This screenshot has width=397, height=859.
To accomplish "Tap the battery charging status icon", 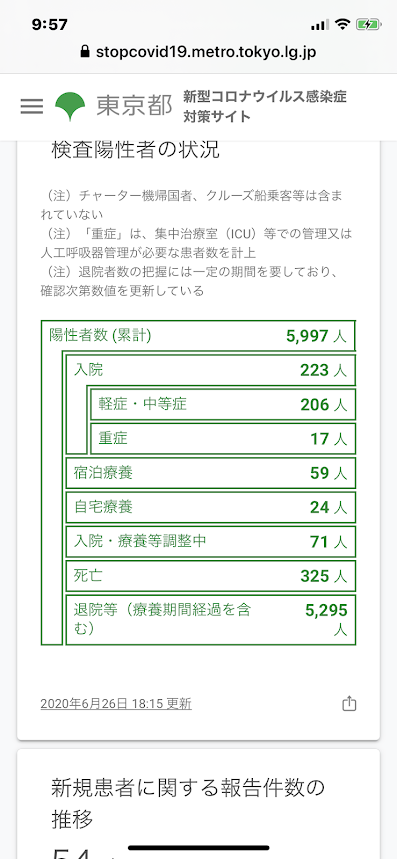I will [365, 25].
